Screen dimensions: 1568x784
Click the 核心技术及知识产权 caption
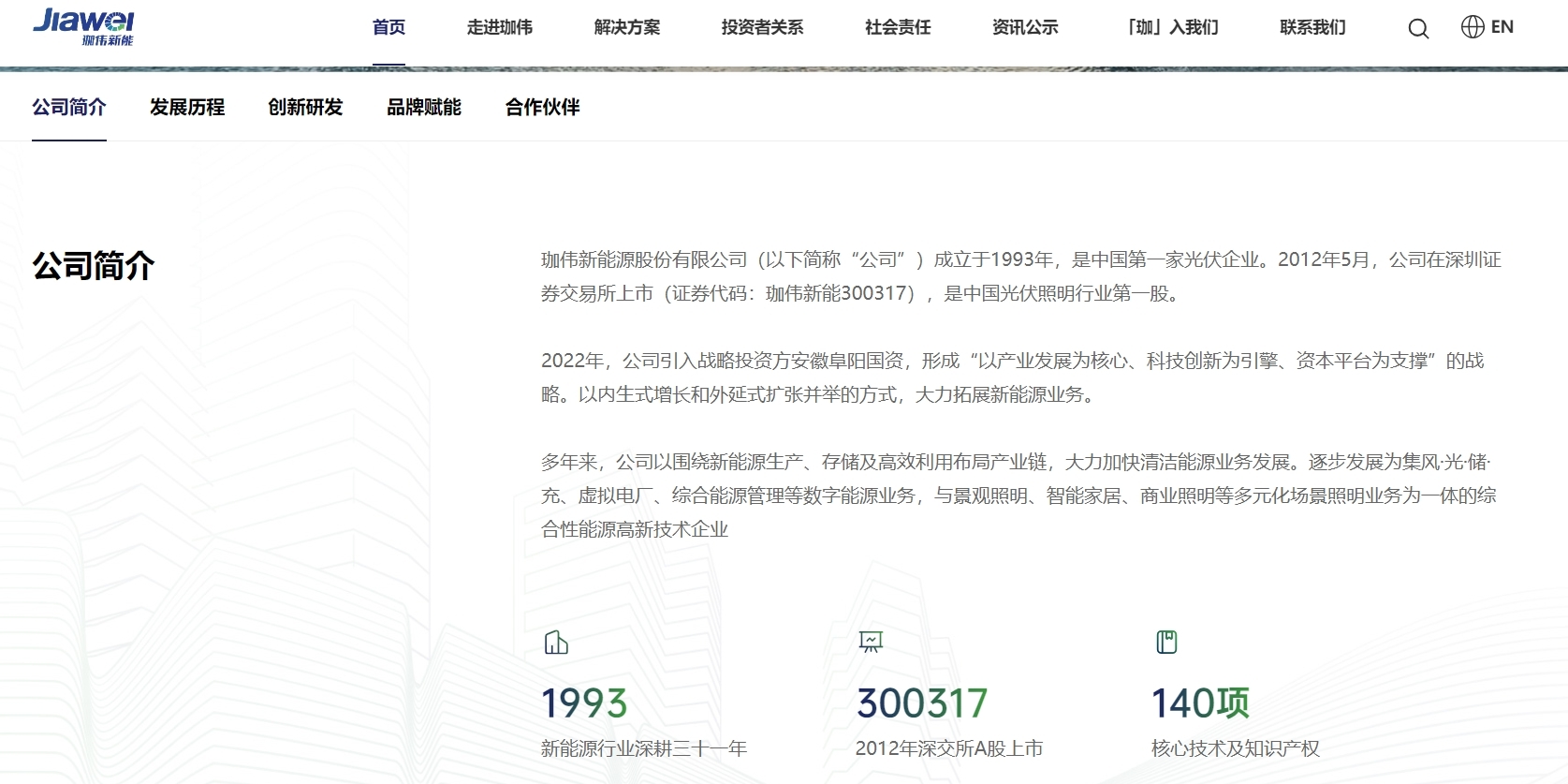1236,748
